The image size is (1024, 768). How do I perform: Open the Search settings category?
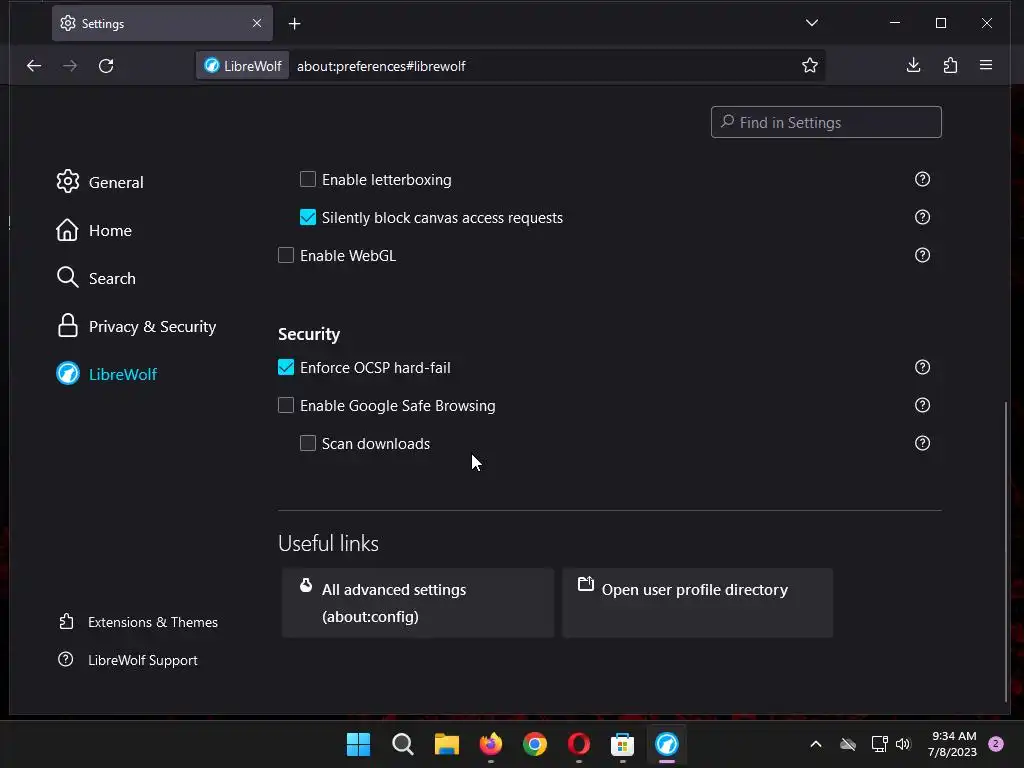[x=96, y=278]
